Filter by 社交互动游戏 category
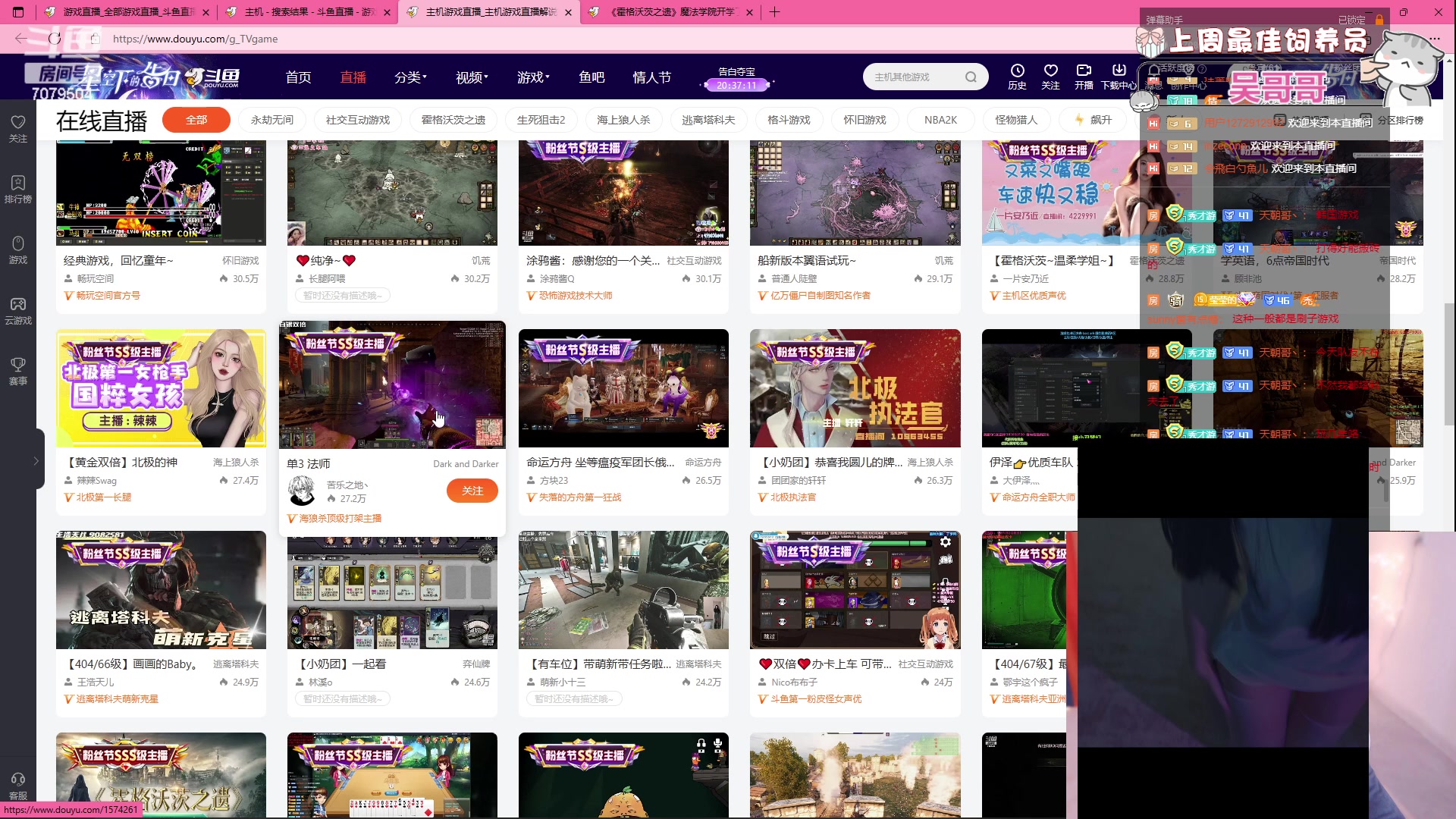The width and height of the screenshot is (1456, 819). pos(358,120)
